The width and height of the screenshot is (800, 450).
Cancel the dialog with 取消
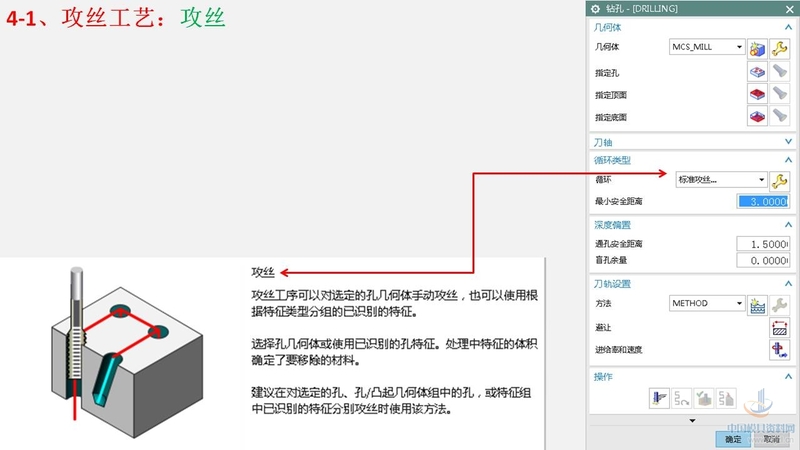point(771,439)
